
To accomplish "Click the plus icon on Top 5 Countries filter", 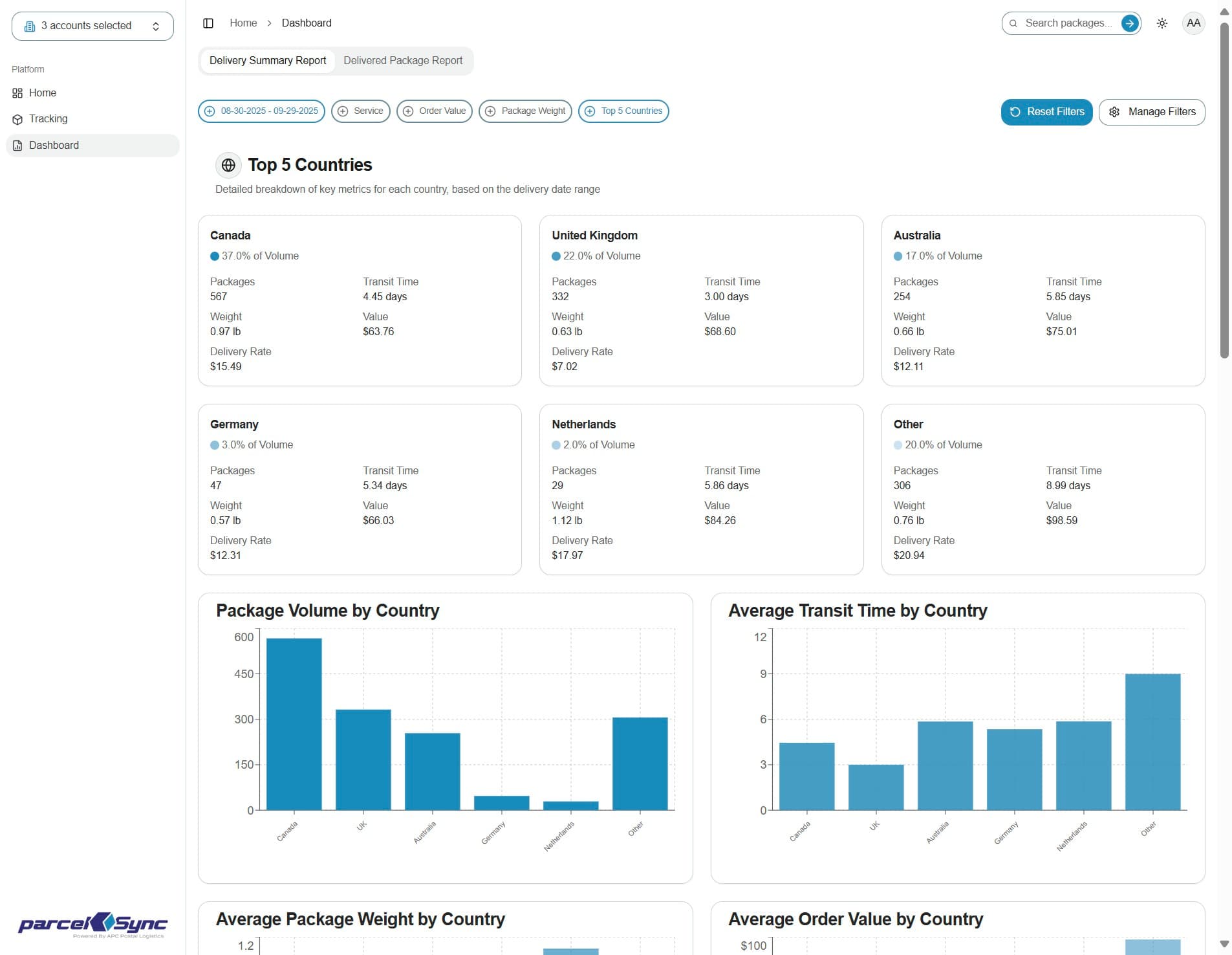I will (590, 111).
